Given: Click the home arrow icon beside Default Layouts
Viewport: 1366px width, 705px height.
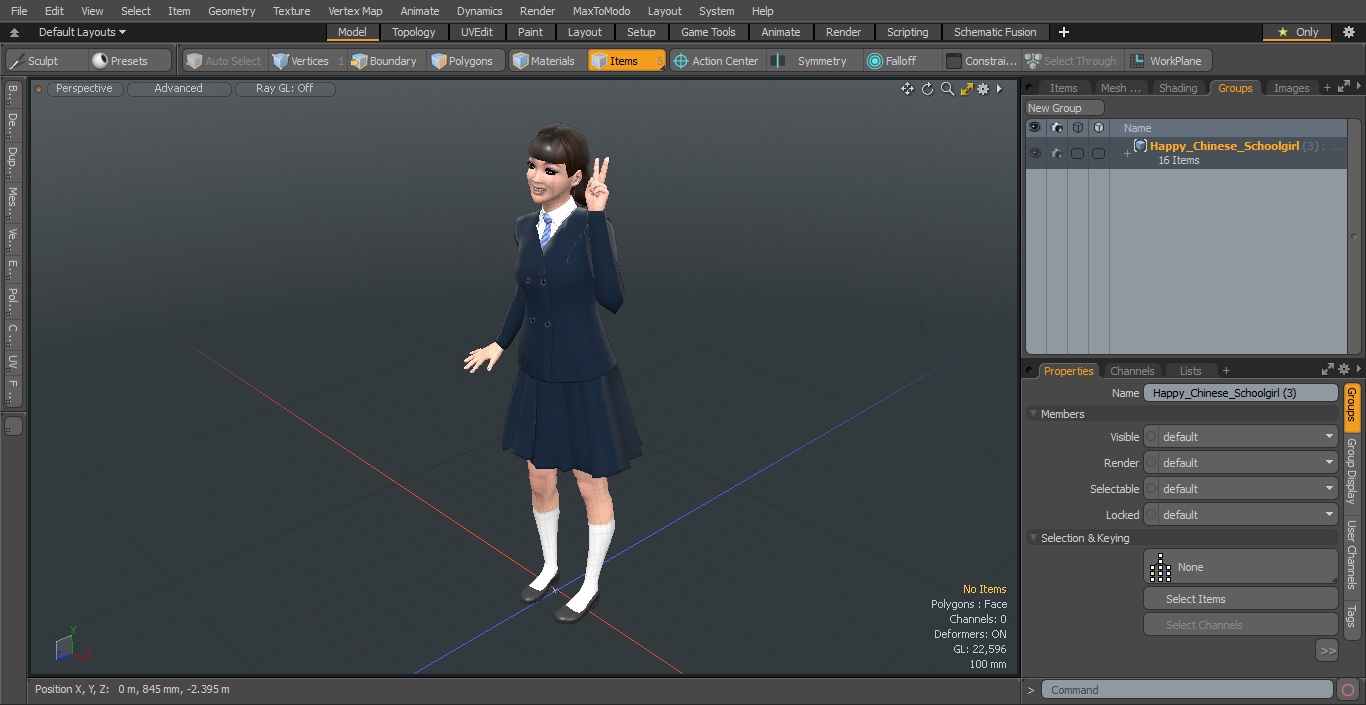Looking at the screenshot, I should click(x=14, y=32).
